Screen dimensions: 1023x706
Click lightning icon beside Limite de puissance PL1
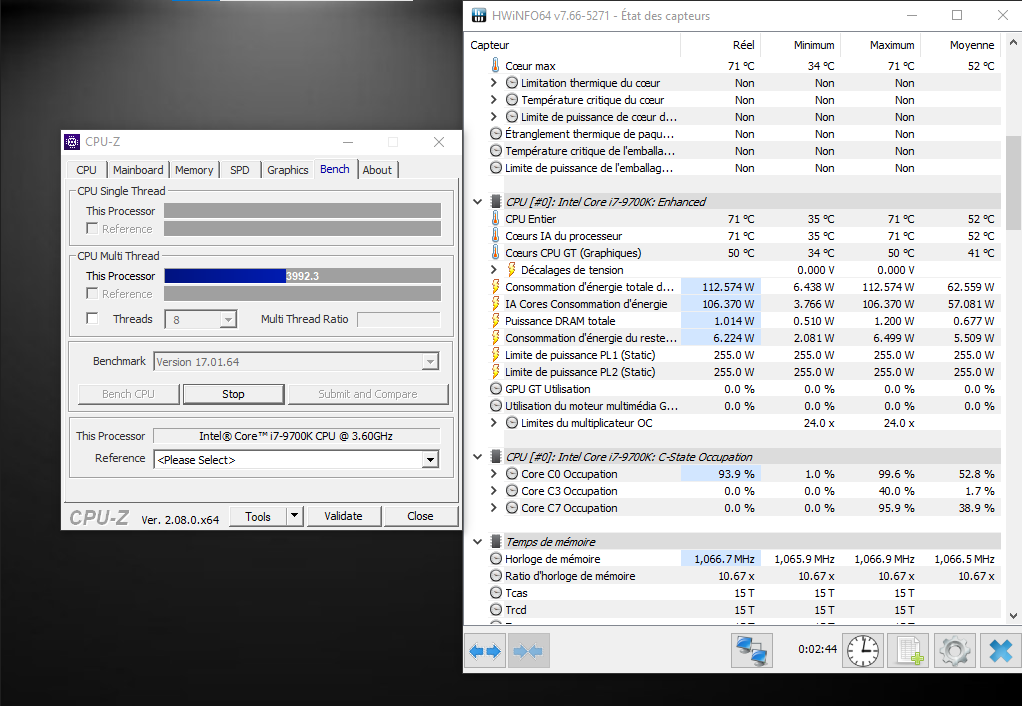pos(495,354)
